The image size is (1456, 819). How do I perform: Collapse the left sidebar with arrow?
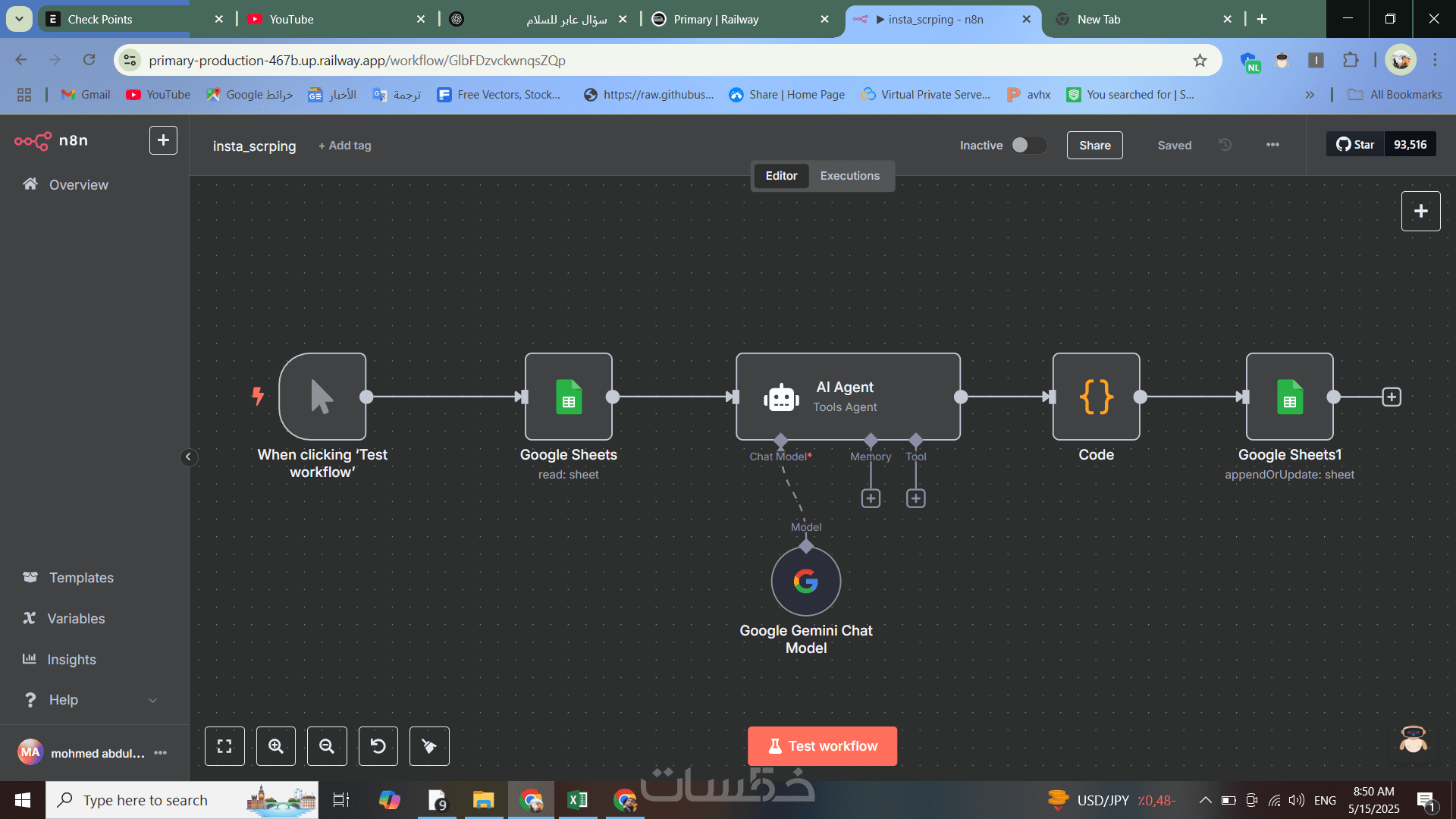pos(189,457)
